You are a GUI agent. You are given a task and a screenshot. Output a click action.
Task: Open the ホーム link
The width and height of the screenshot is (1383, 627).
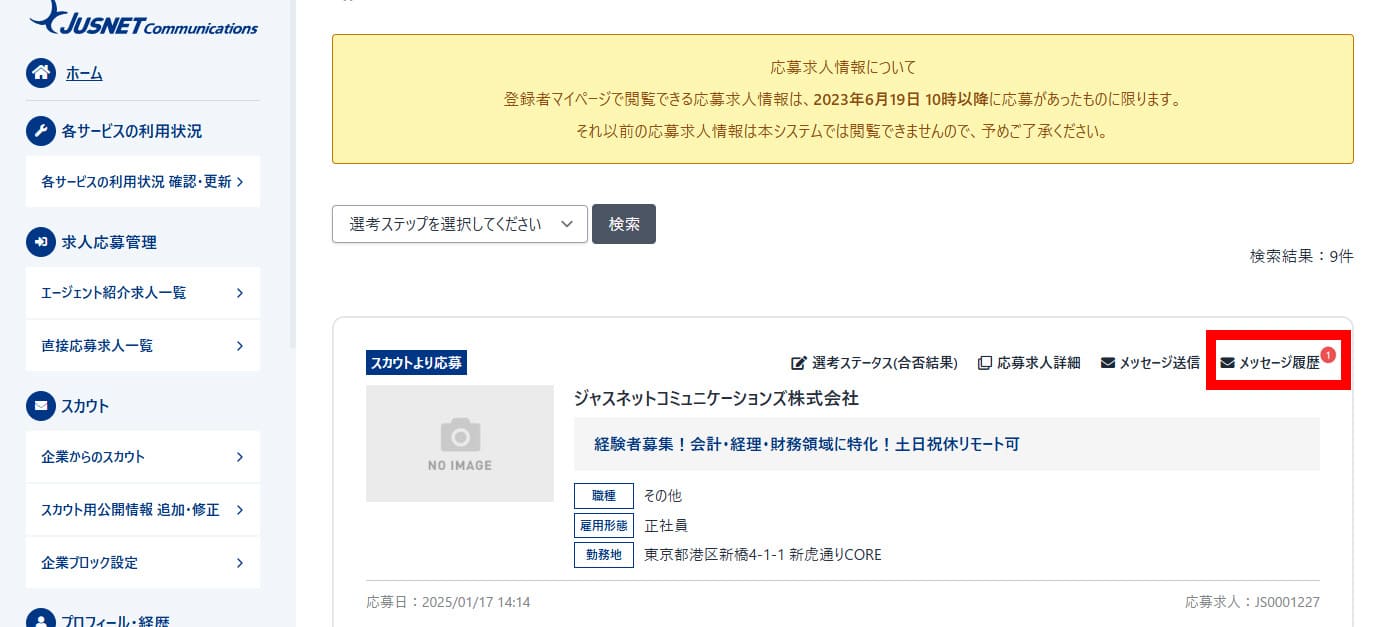click(84, 73)
